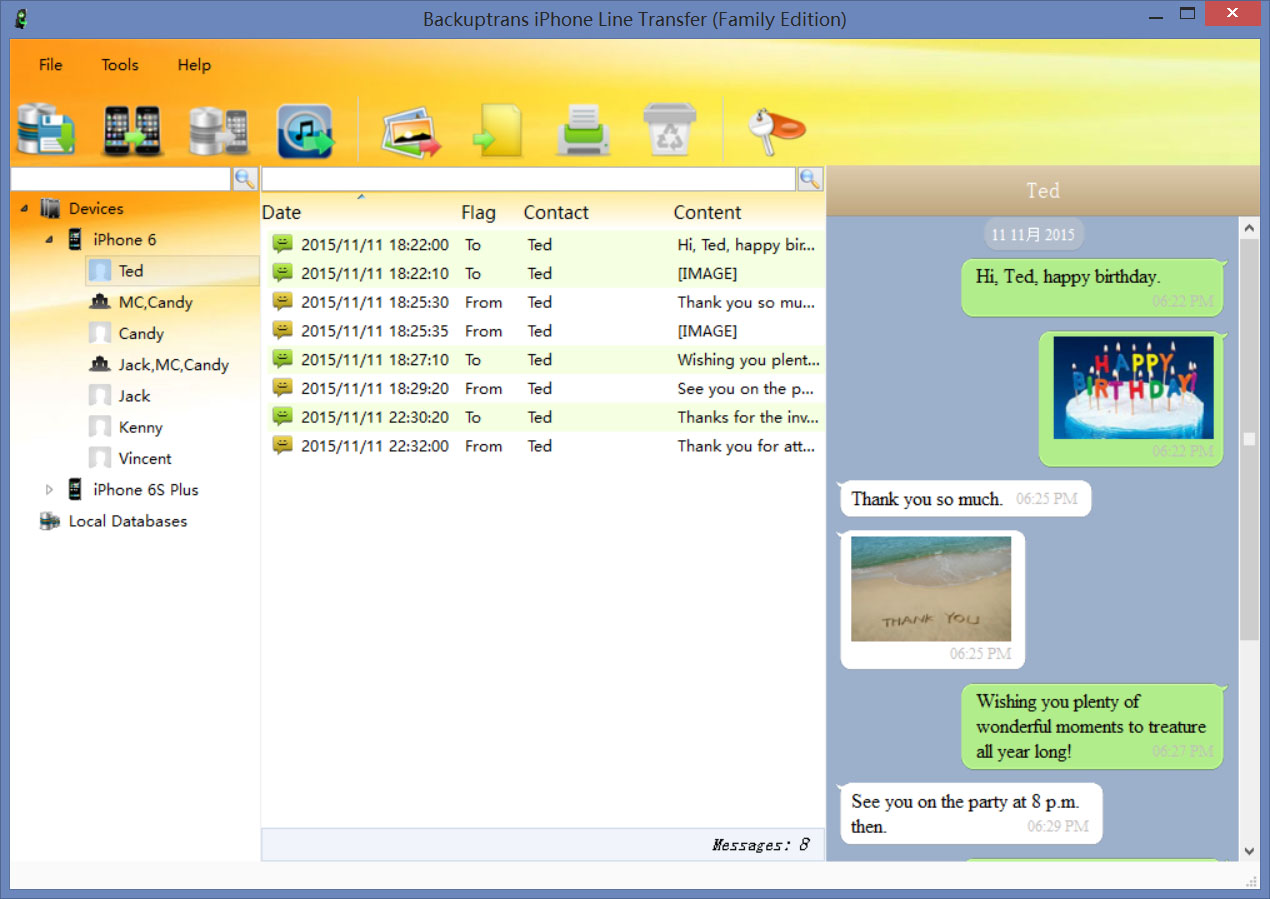Screen dimensions: 1270x899
Task: Sort messages by the Content column header
Action: point(707,212)
